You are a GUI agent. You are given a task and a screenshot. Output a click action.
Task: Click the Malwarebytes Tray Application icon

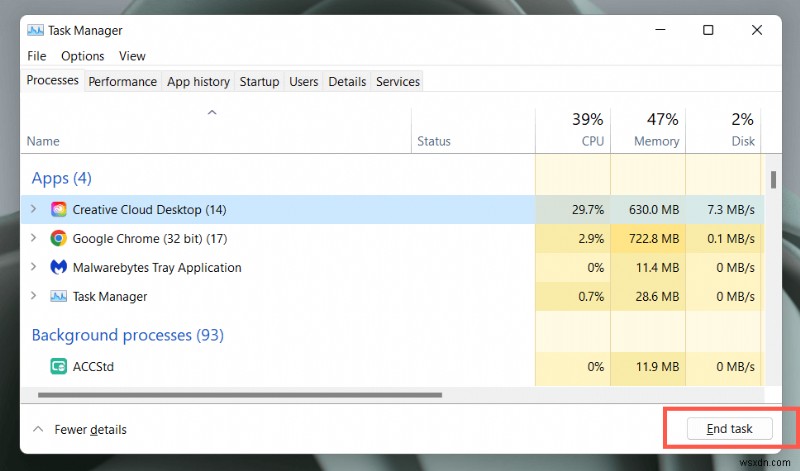point(59,267)
